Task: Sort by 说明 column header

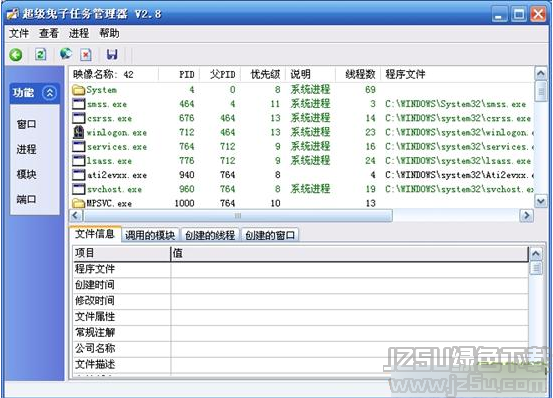Action: click(x=310, y=74)
